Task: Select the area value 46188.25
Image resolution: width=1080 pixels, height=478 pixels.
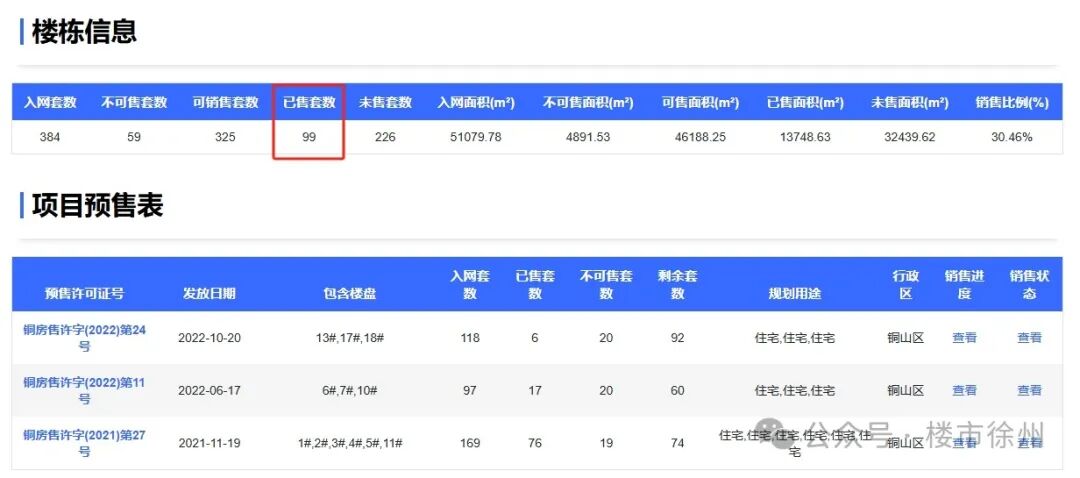Action: (700, 137)
